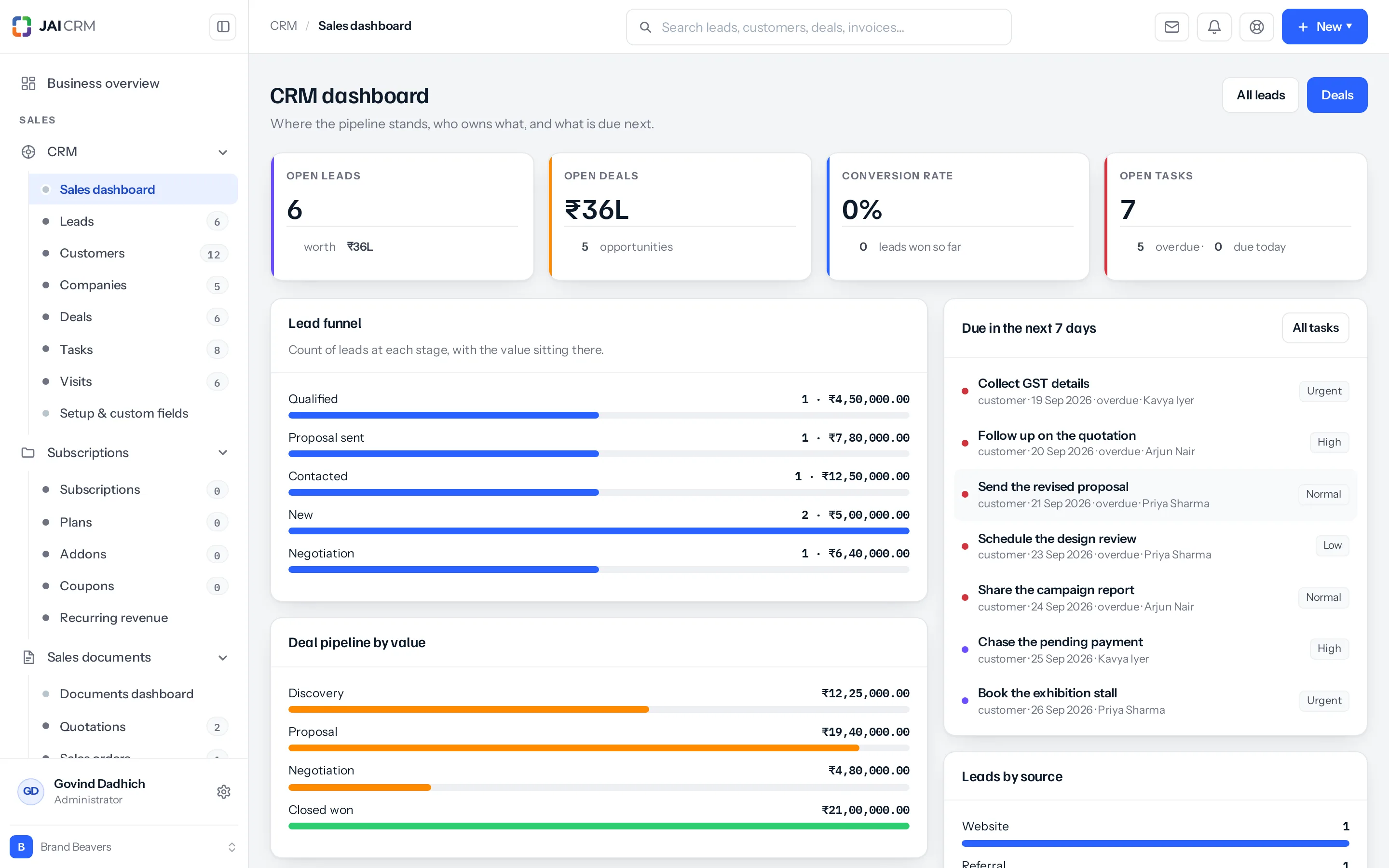
Task: Click the All leads button
Action: click(1260, 95)
